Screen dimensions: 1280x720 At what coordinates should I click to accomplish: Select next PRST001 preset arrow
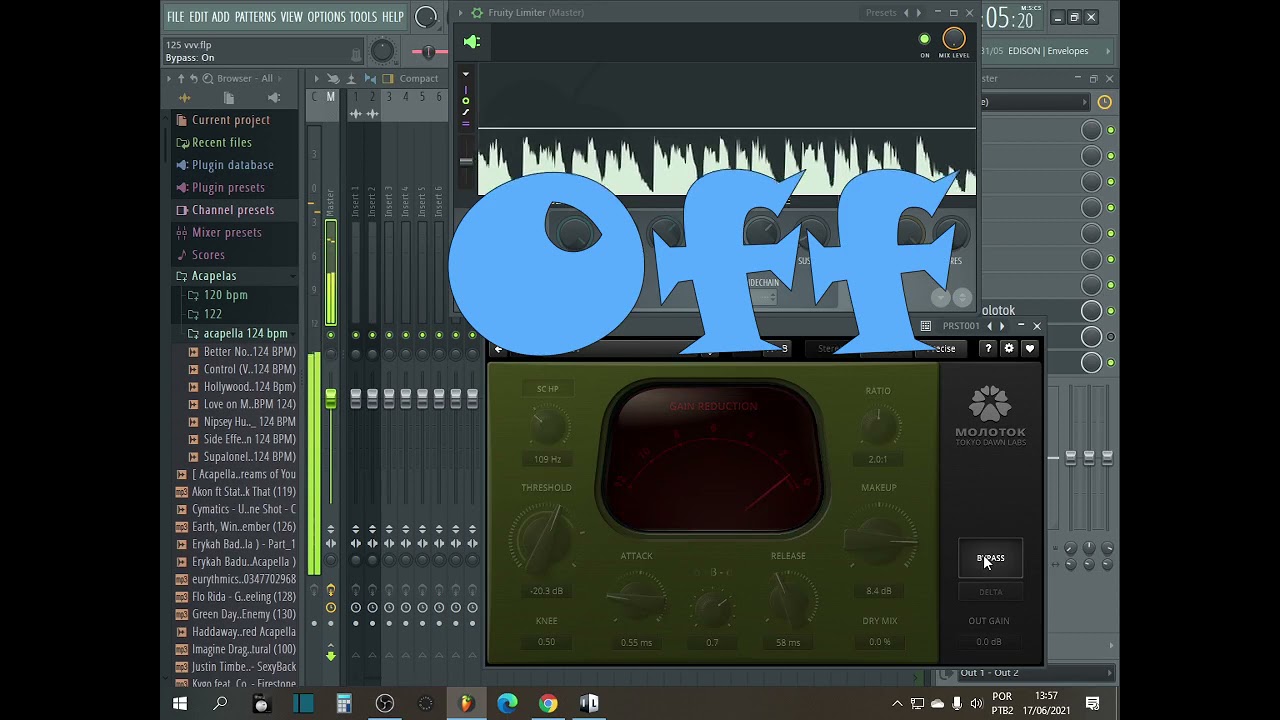point(1002,326)
